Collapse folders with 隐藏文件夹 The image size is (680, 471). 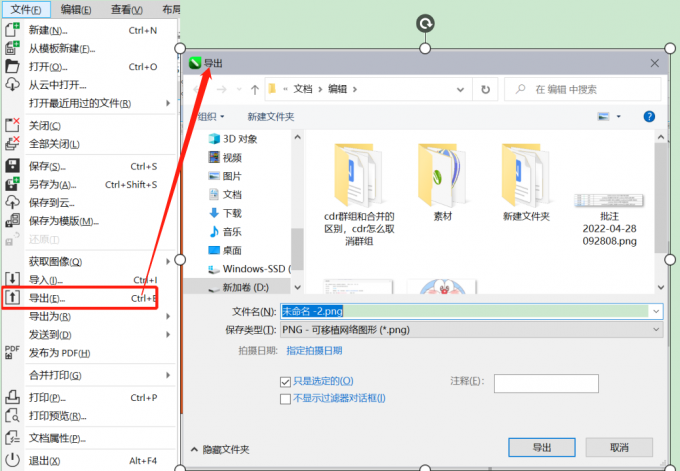point(220,449)
